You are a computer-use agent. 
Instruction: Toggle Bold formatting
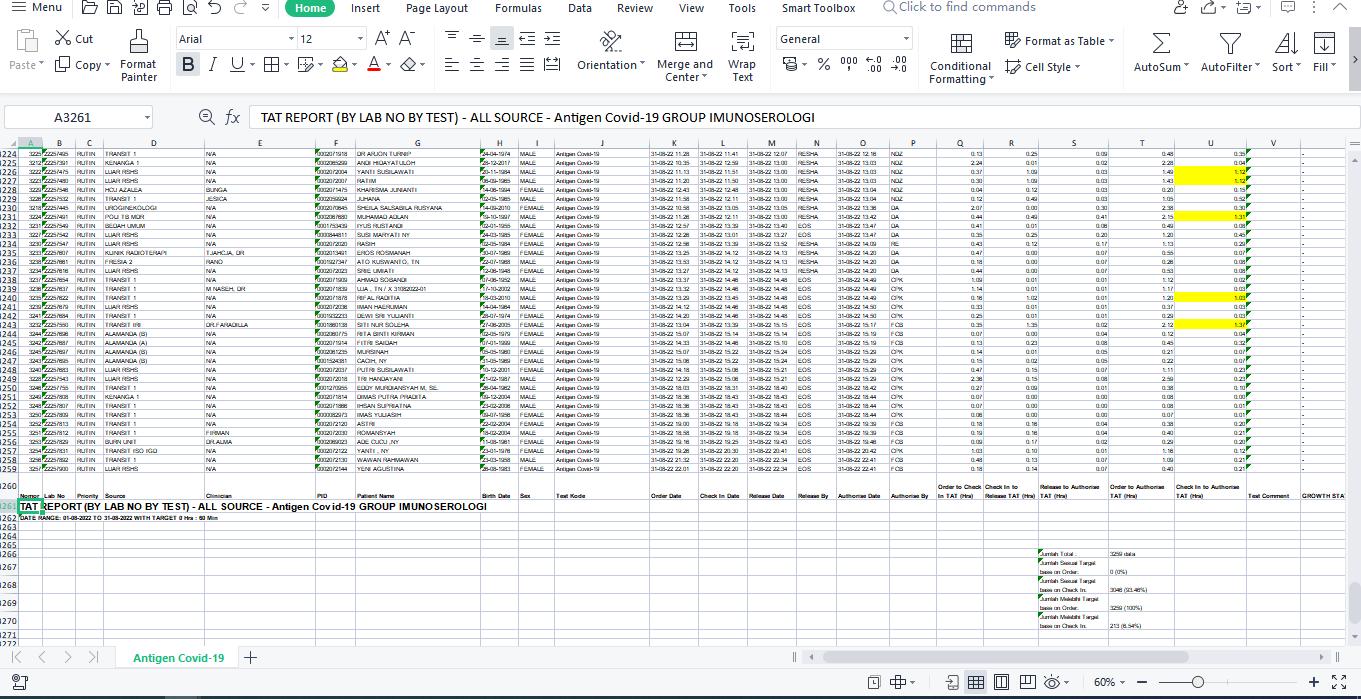pyautogui.click(x=187, y=64)
